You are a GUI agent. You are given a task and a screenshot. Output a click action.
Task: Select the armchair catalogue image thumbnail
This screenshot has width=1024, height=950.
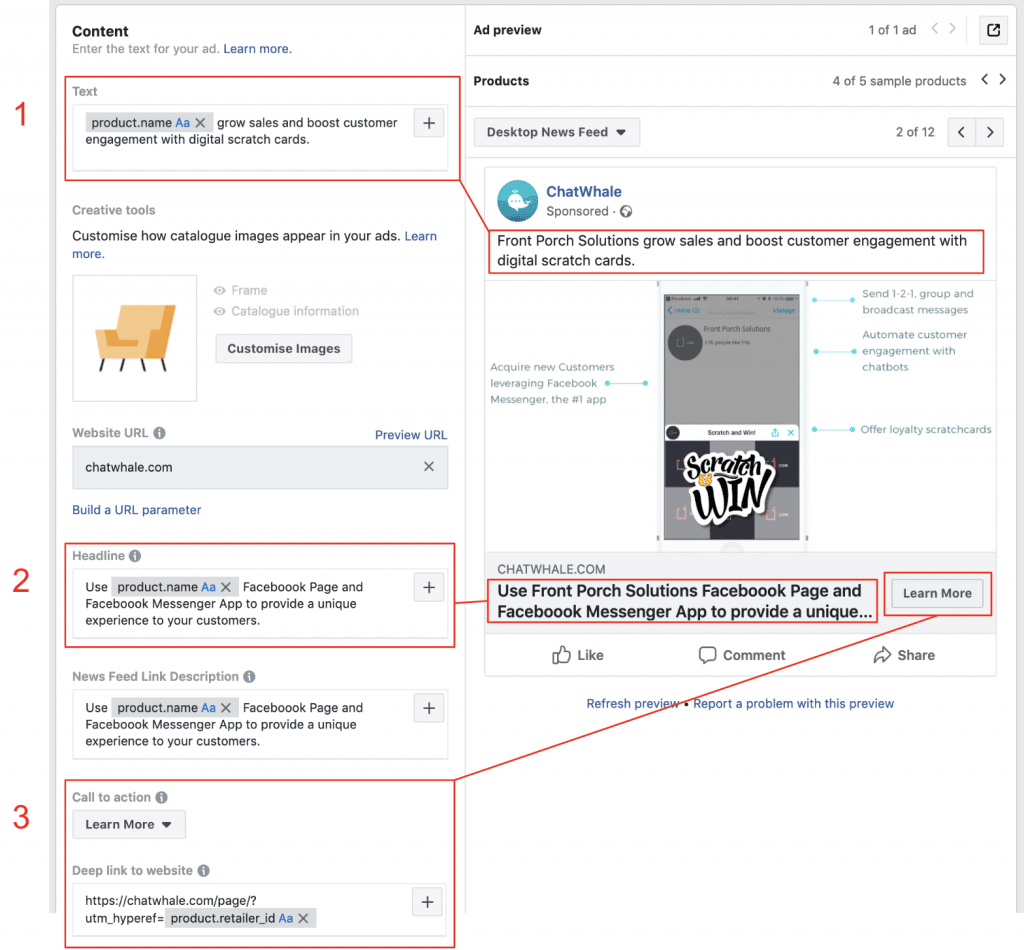135,338
